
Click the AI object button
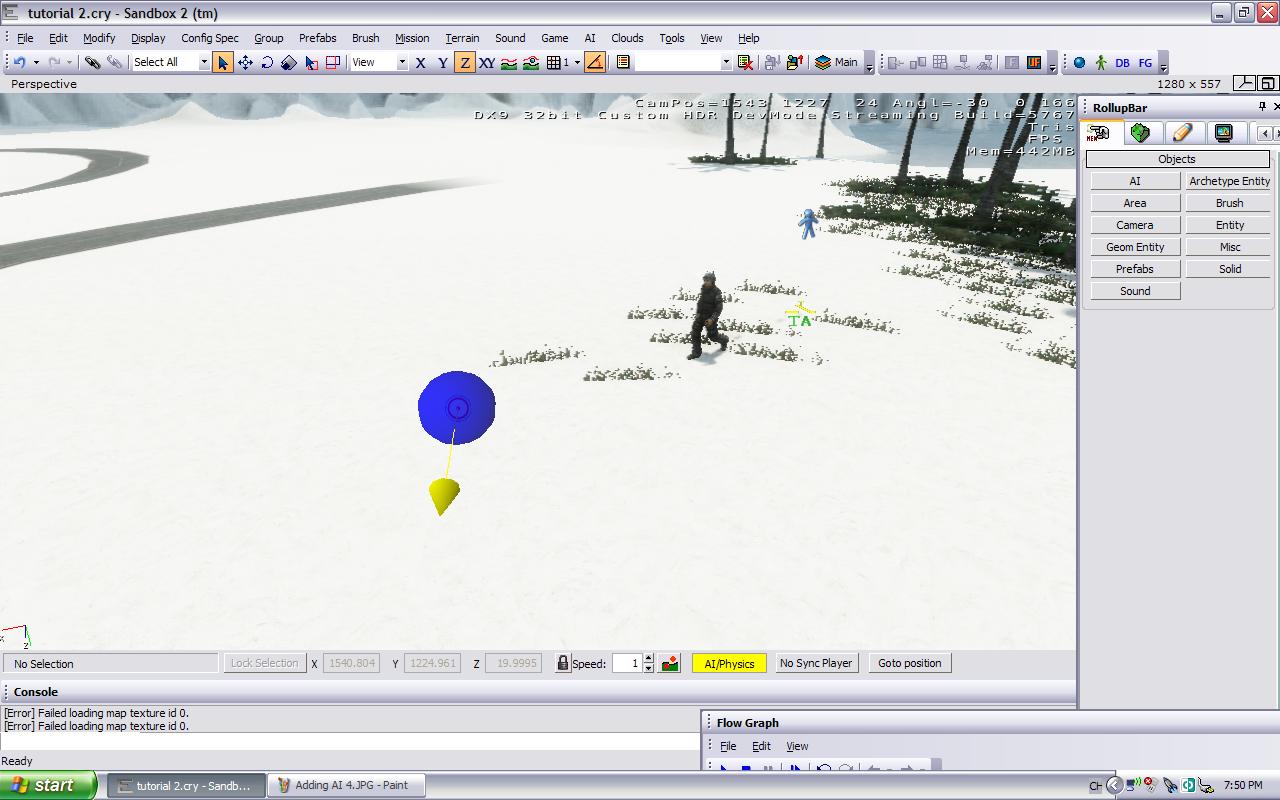pyautogui.click(x=1135, y=181)
